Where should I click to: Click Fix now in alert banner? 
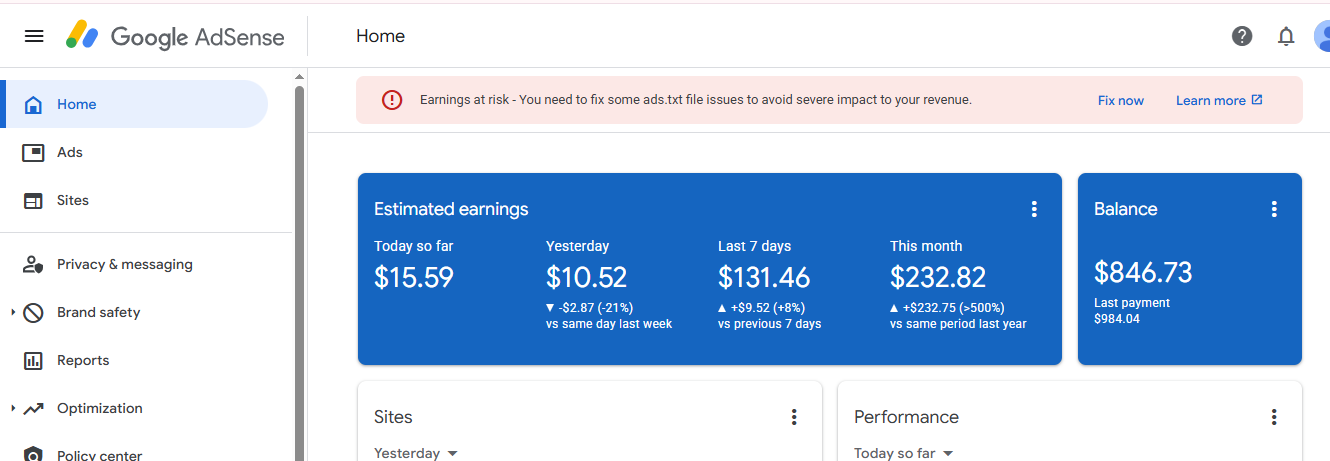point(1121,100)
